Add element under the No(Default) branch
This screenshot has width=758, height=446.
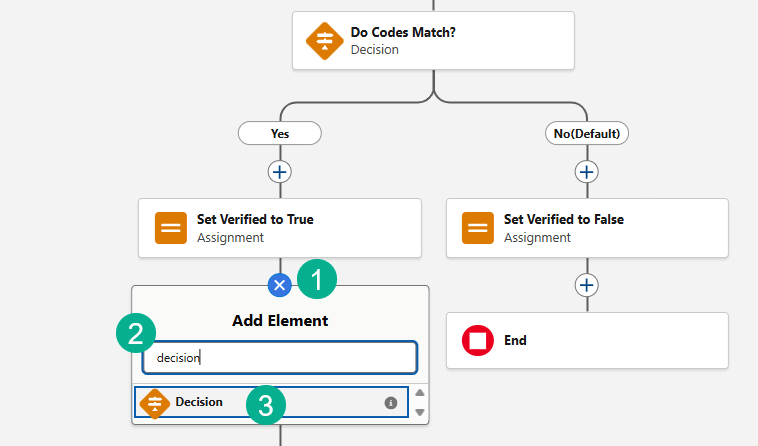click(587, 172)
